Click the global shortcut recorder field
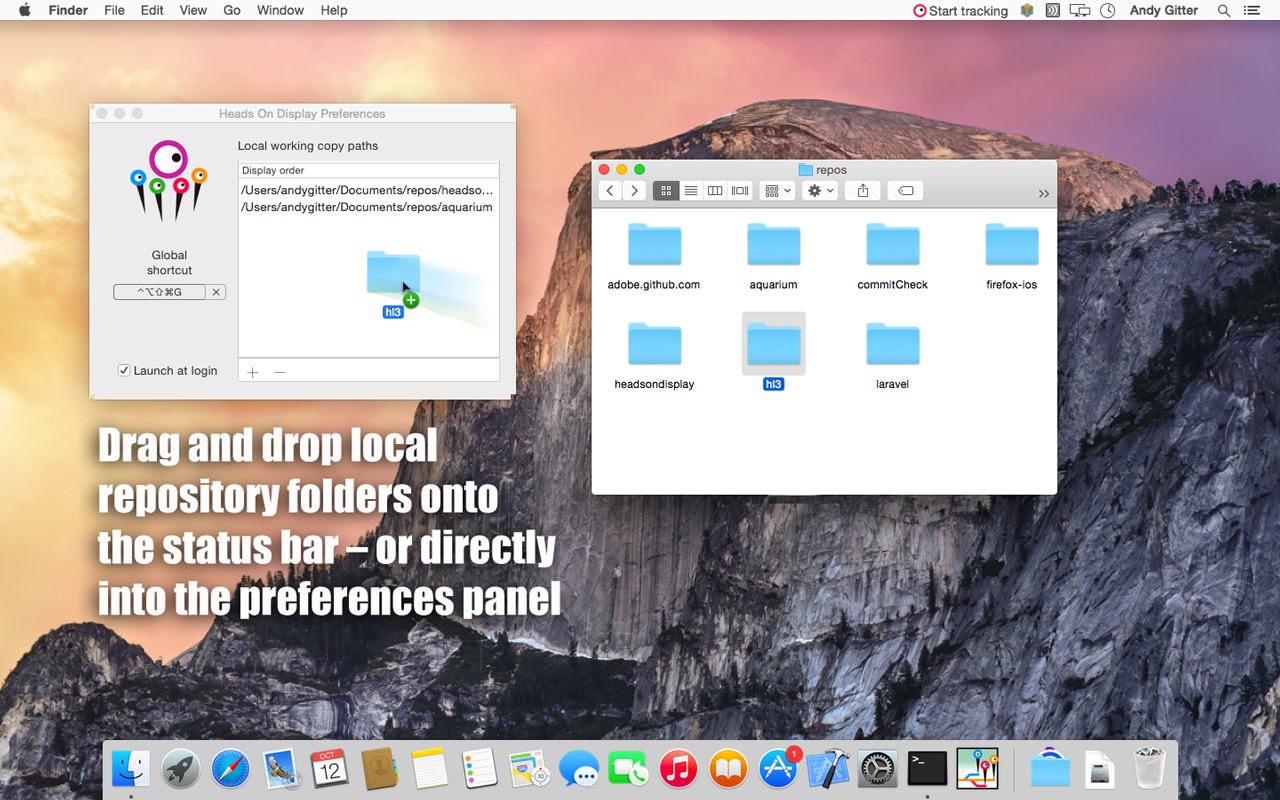Screen dimensions: 1280x800 pos(160,292)
